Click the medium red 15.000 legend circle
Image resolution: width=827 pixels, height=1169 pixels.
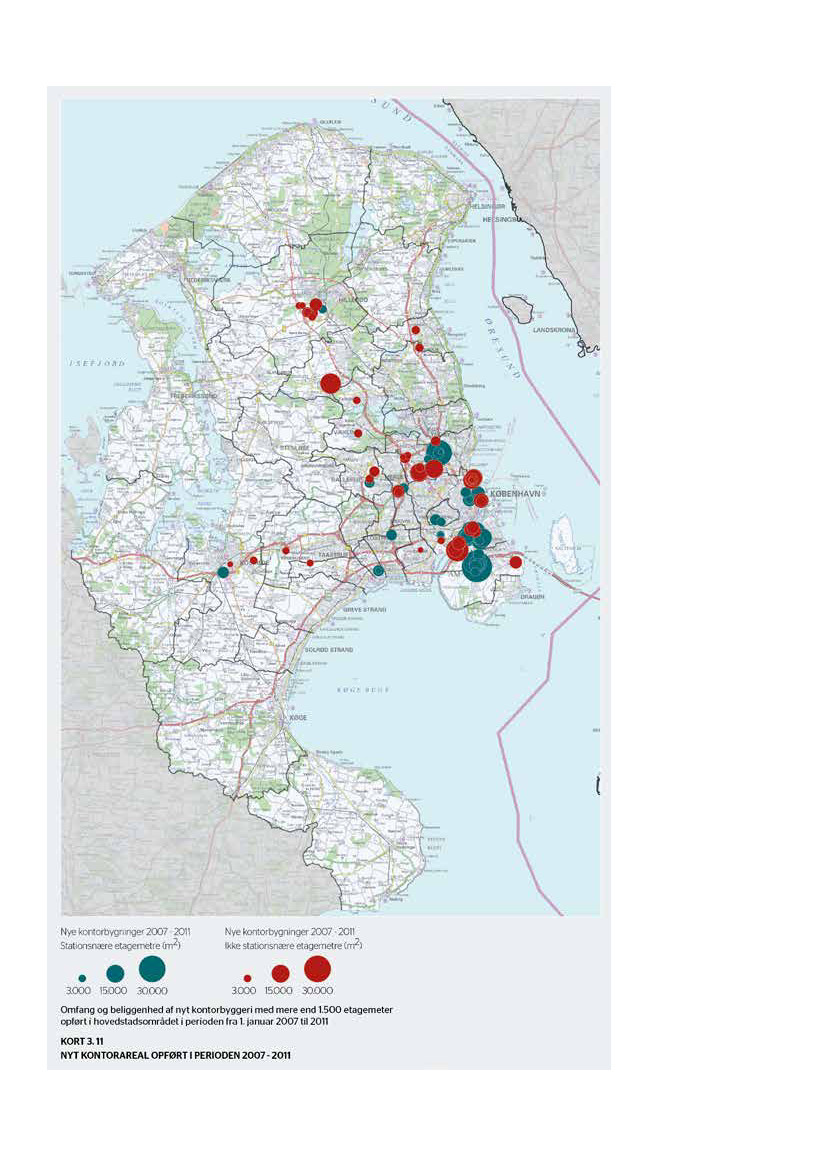[280, 973]
